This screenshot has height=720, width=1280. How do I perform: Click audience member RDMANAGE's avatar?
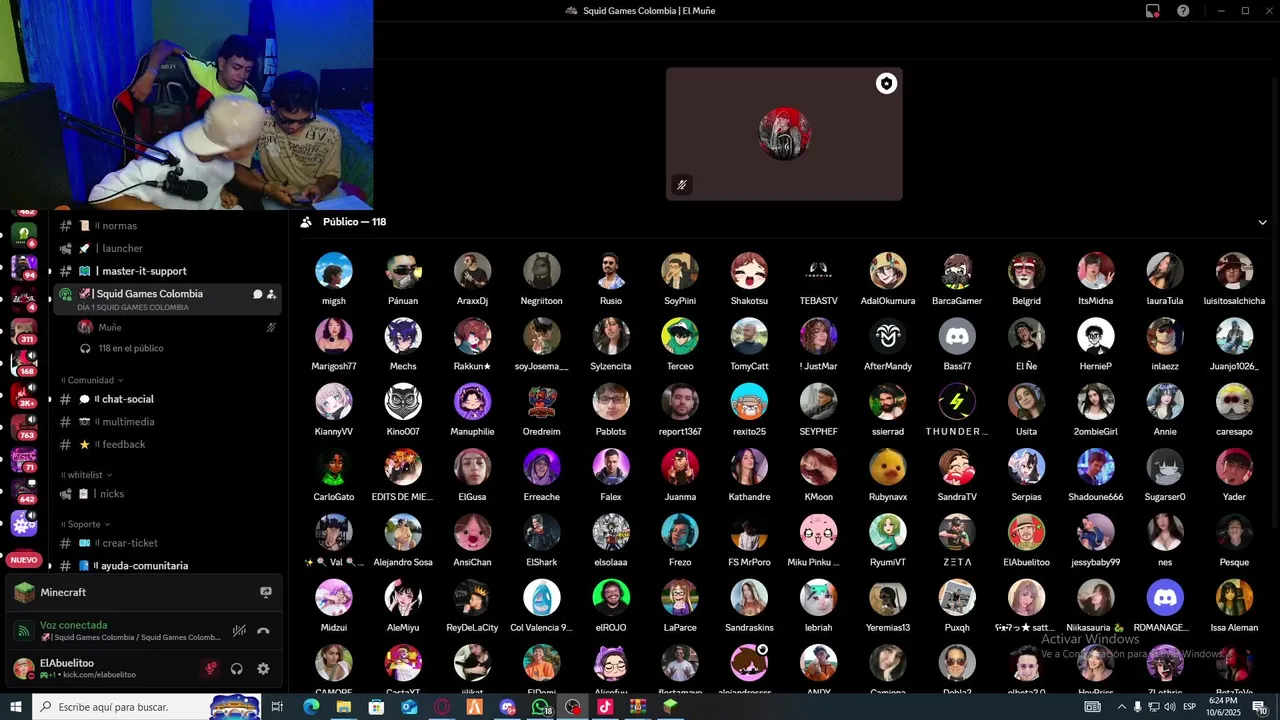1165,598
